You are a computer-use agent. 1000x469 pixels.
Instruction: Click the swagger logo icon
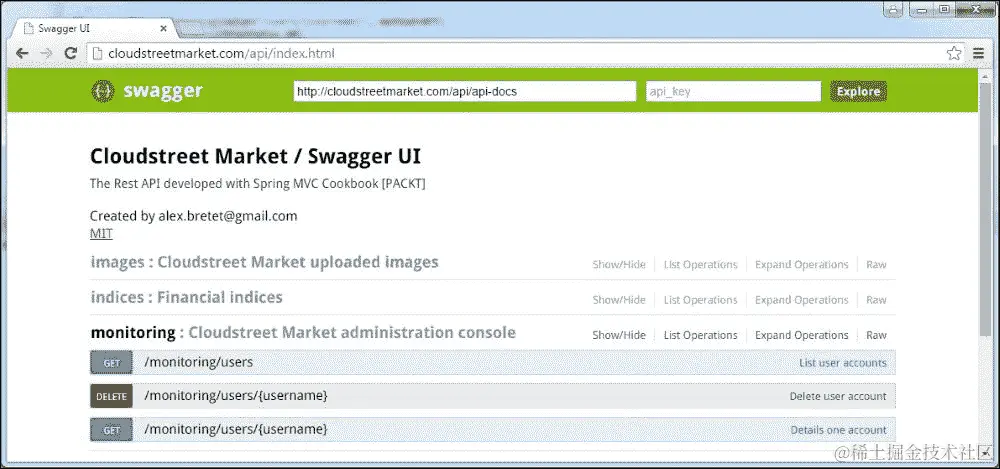tap(103, 91)
